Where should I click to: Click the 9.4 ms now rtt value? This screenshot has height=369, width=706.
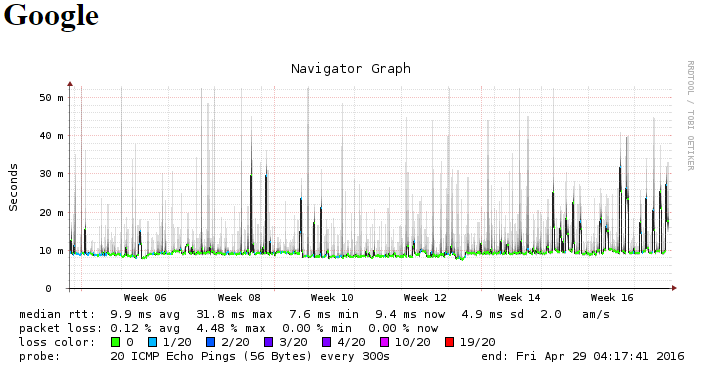410,314
